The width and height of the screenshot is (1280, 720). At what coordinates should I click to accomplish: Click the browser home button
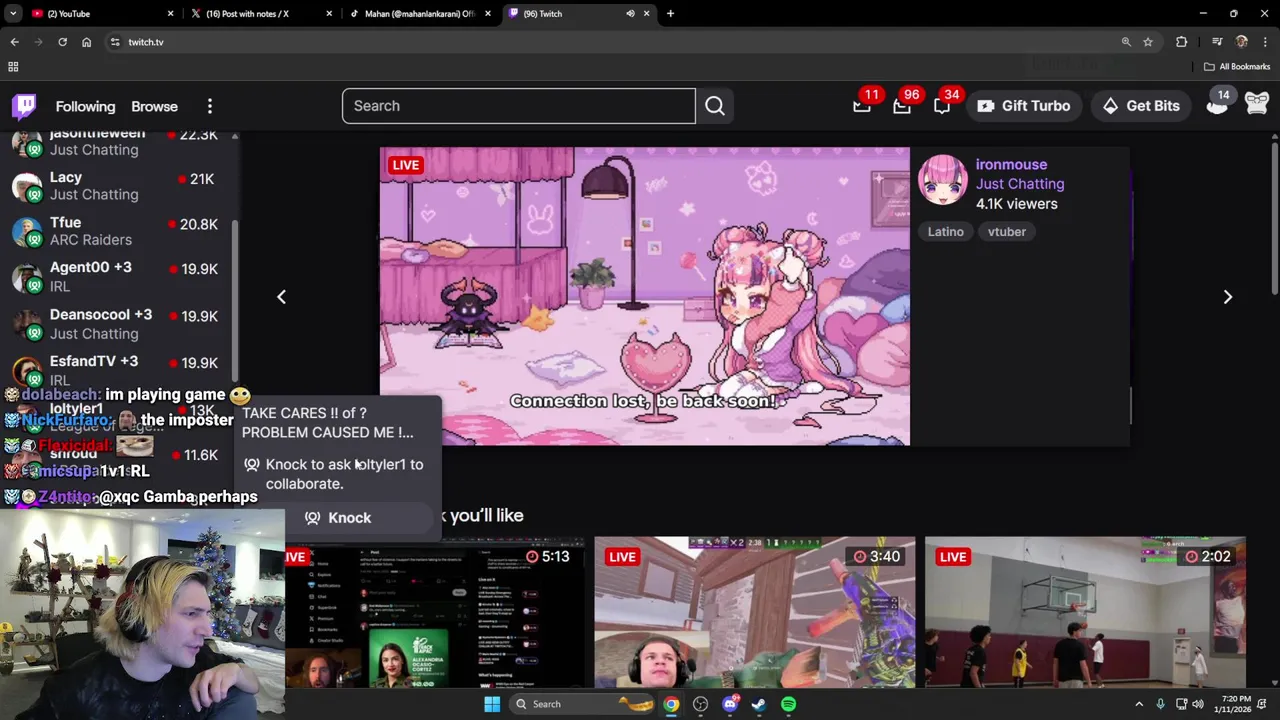(x=86, y=42)
